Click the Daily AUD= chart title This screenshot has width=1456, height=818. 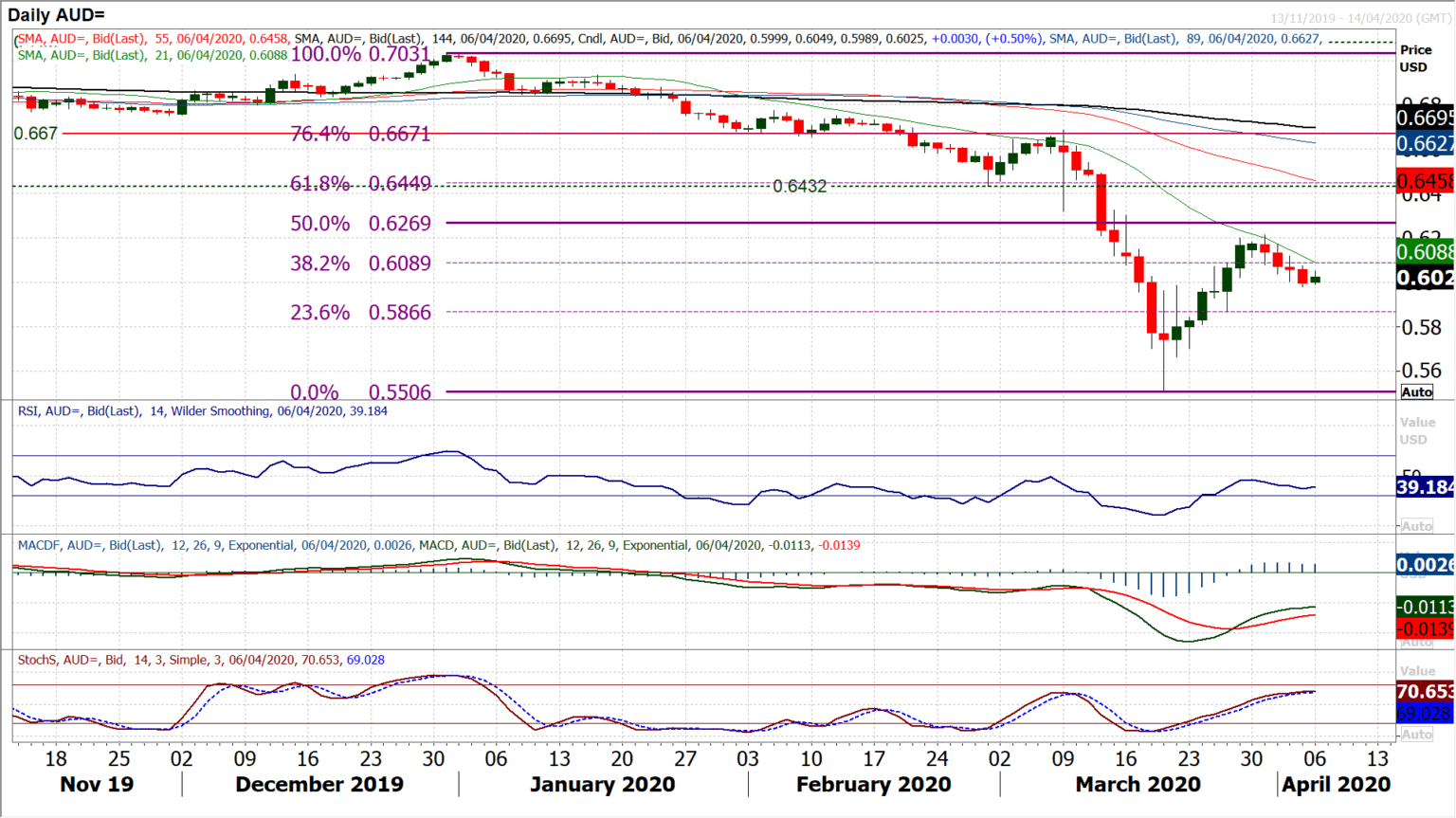(x=55, y=14)
